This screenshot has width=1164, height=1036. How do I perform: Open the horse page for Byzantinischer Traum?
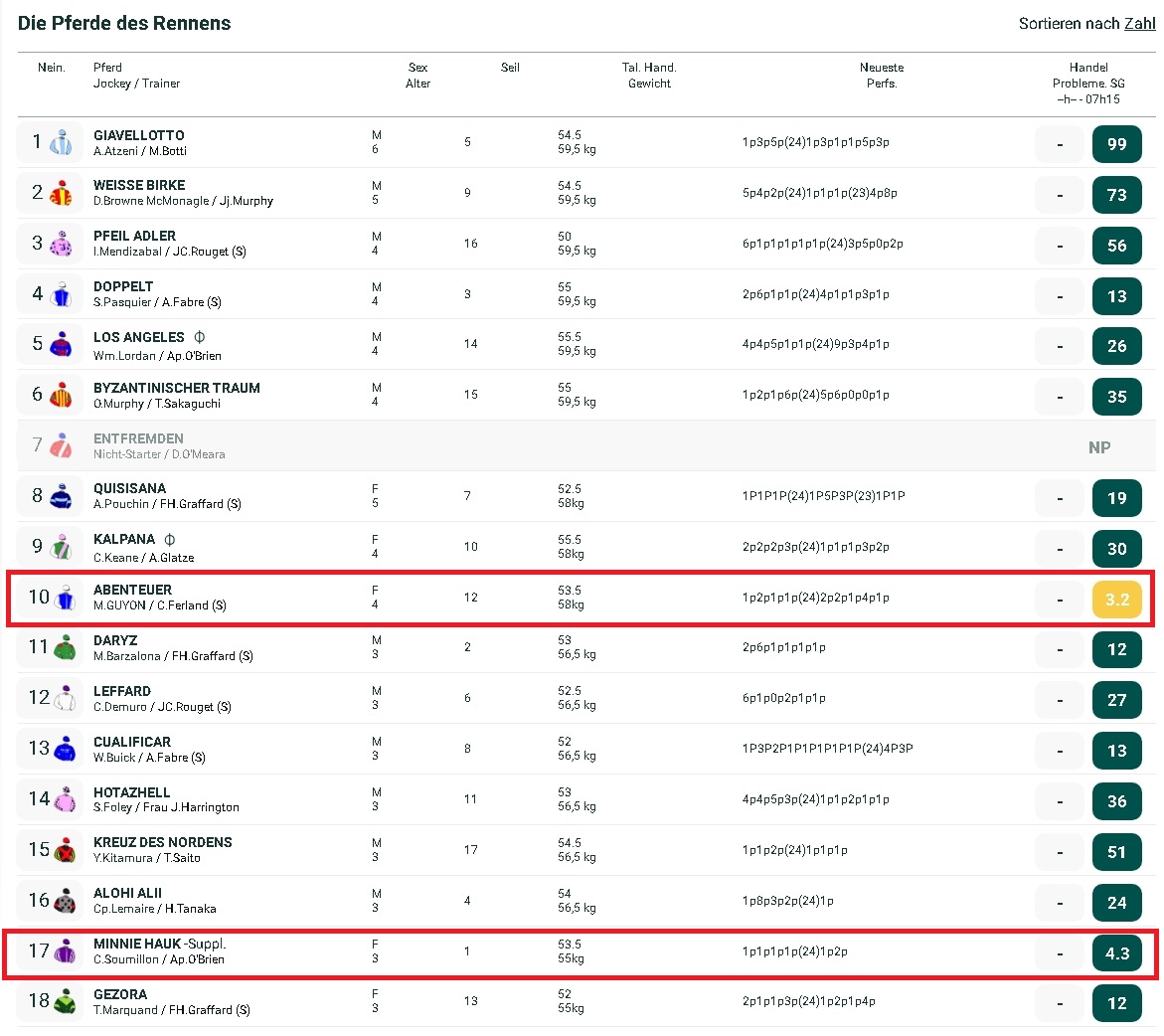(x=177, y=388)
